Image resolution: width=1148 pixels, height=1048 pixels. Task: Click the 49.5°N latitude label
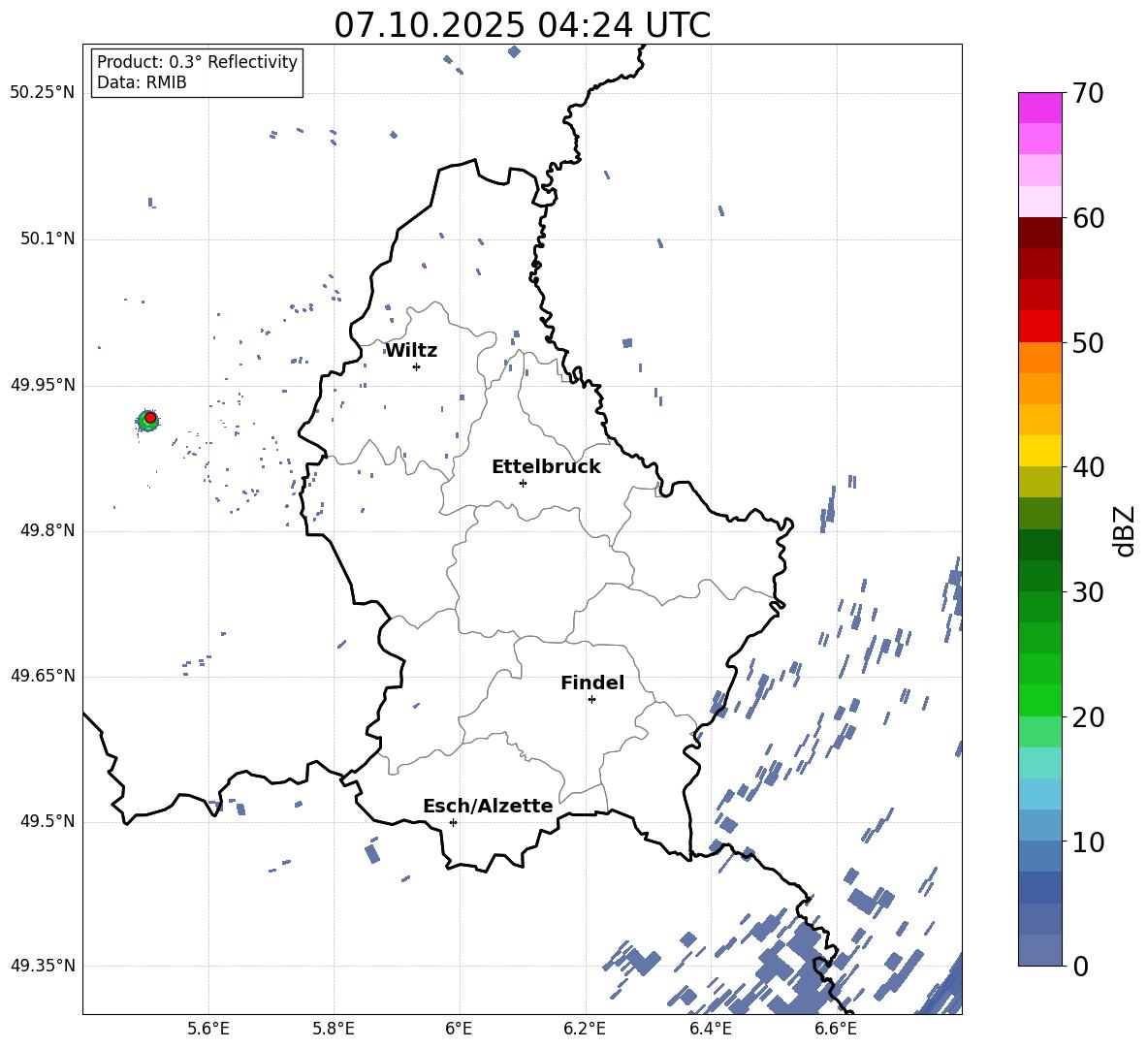[48, 822]
